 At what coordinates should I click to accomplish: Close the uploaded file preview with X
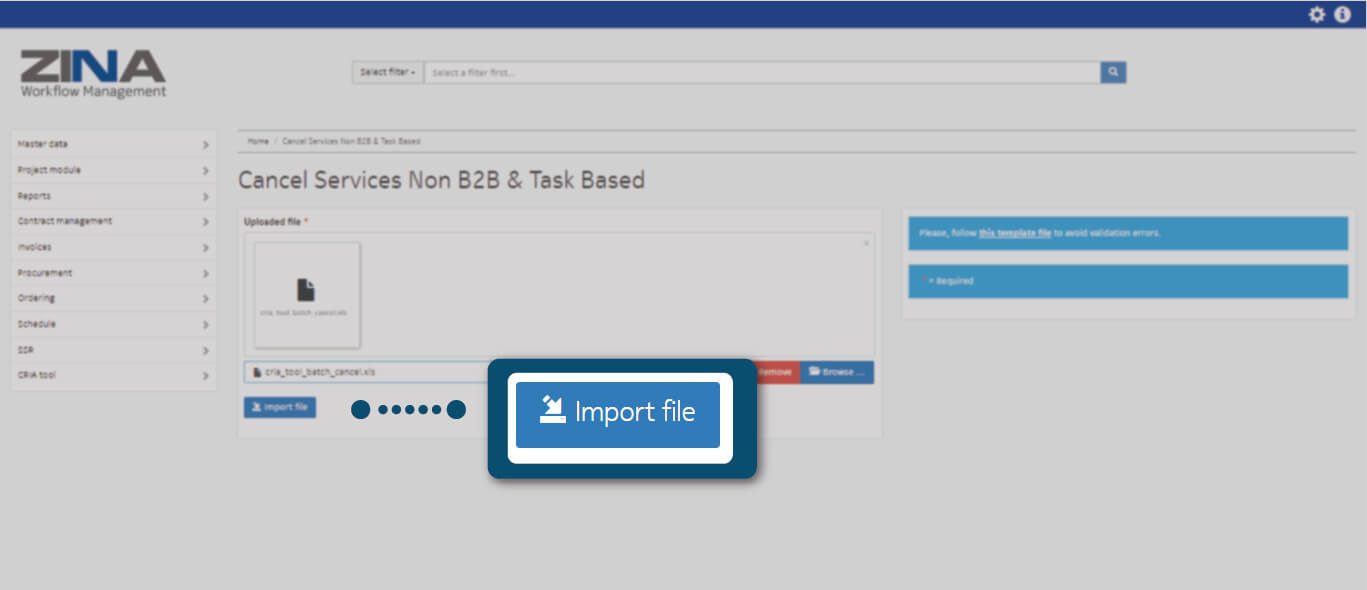[x=866, y=243]
